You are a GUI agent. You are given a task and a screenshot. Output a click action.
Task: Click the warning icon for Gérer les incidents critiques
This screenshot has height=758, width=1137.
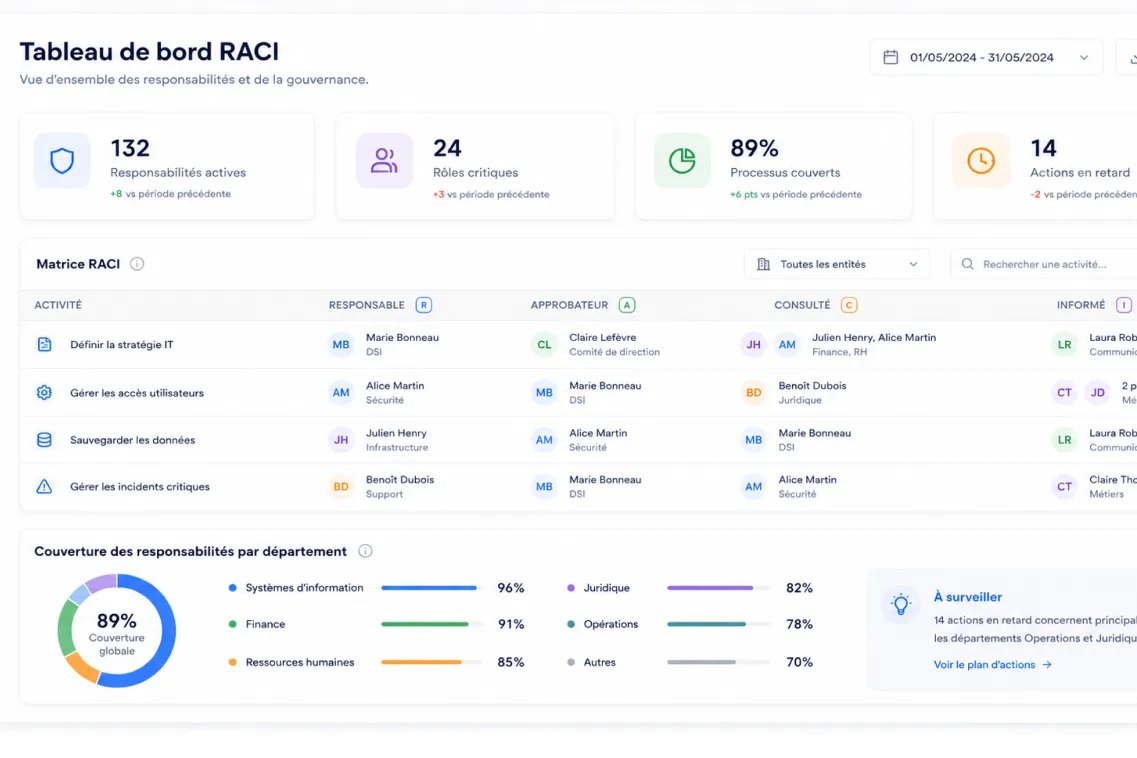coord(44,487)
